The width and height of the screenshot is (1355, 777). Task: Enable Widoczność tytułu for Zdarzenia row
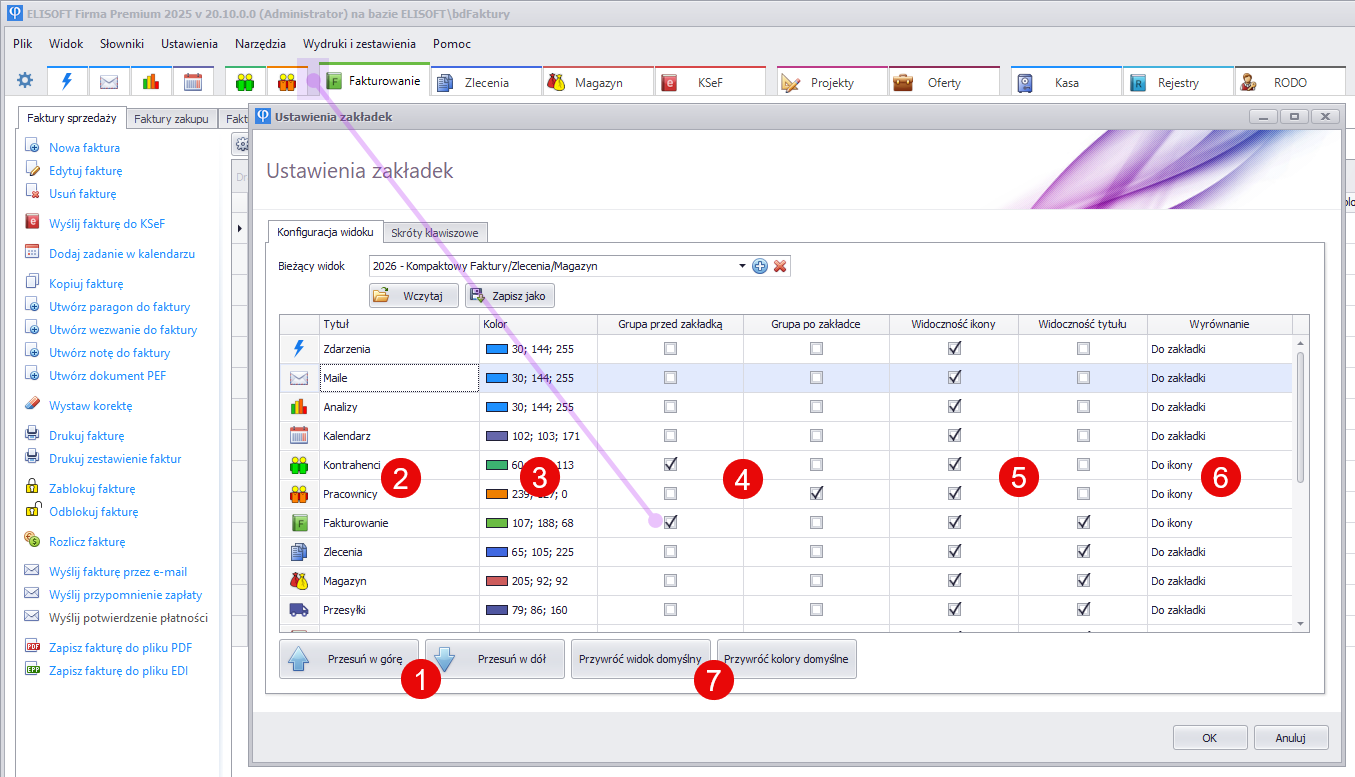(1083, 349)
